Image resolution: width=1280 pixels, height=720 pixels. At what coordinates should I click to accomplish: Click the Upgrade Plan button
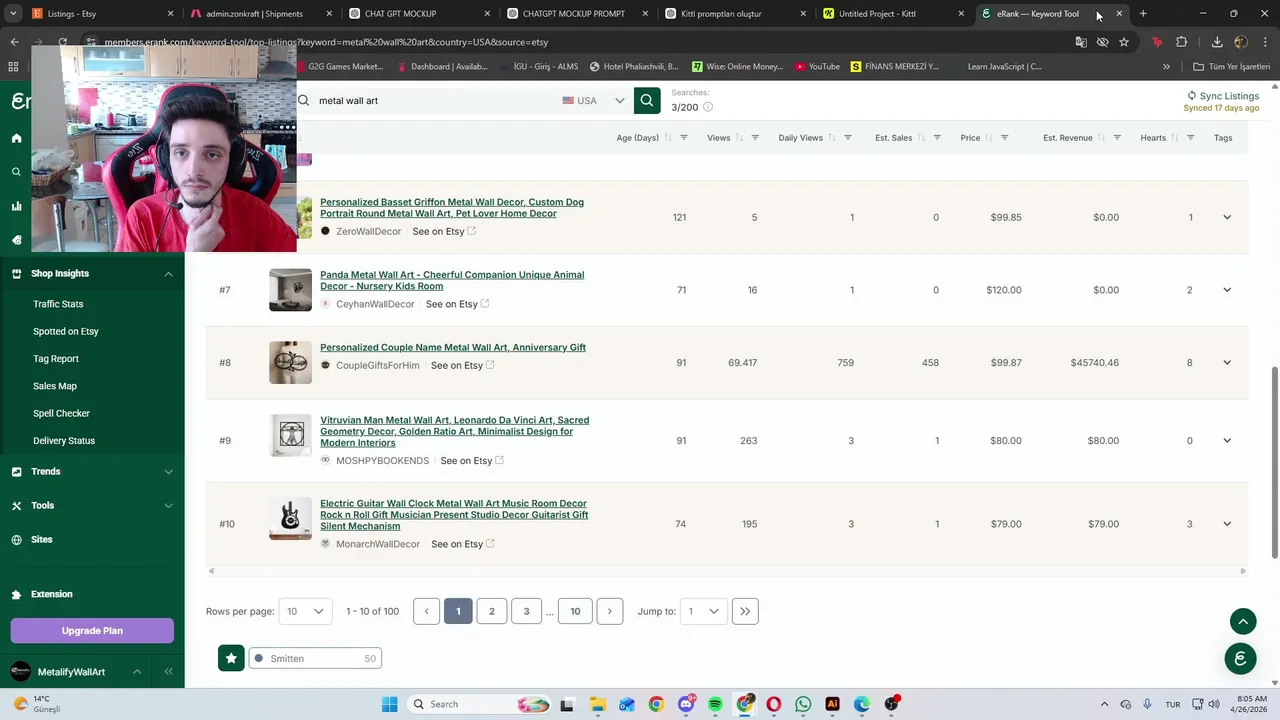[x=92, y=631]
